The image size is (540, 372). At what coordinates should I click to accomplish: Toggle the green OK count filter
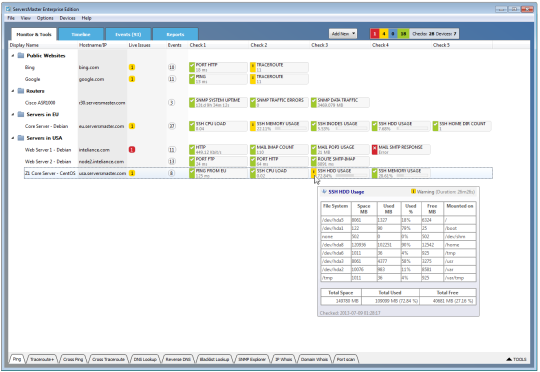403,34
